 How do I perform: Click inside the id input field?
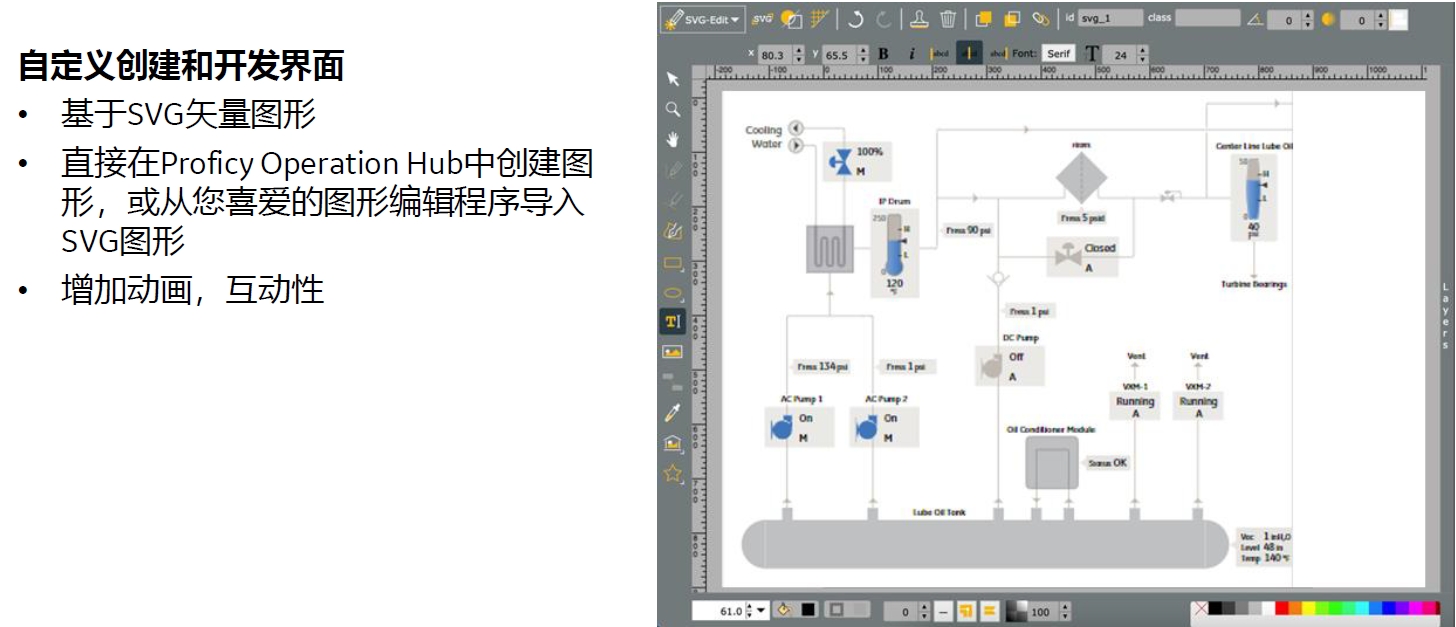coord(1110,17)
